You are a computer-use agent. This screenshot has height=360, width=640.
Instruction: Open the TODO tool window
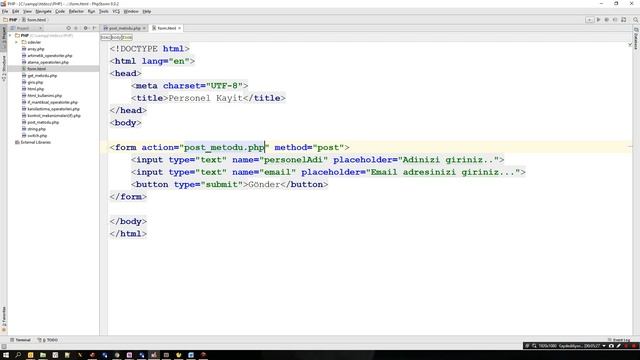coord(48,340)
